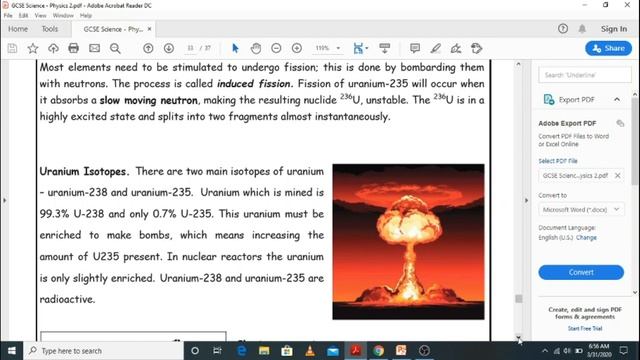Image resolution: width=640 pixels, height=360 pixels.
Task: Print the document using the printer icon
Action: [73, 48]
